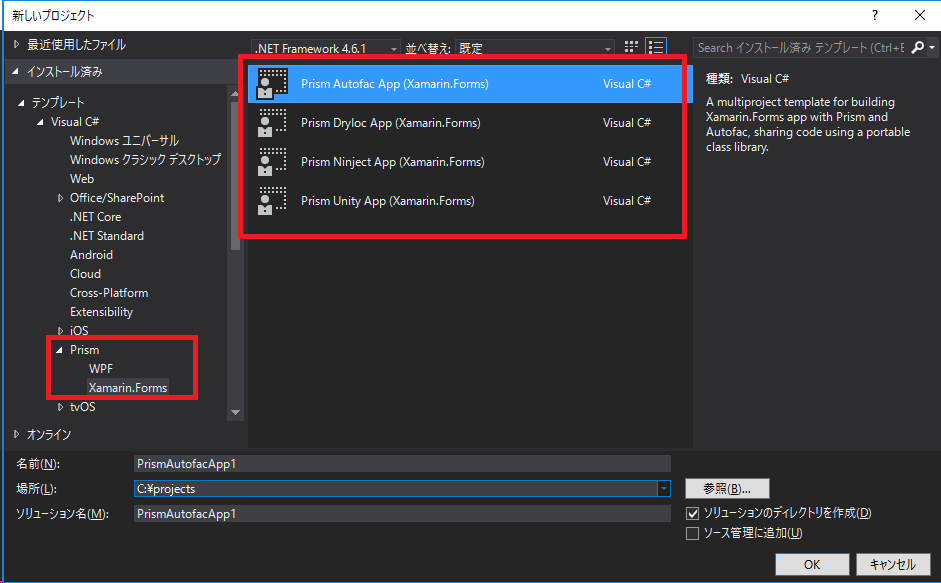Select the Android template category
941x583 pixels.
(x=91, y=255)
